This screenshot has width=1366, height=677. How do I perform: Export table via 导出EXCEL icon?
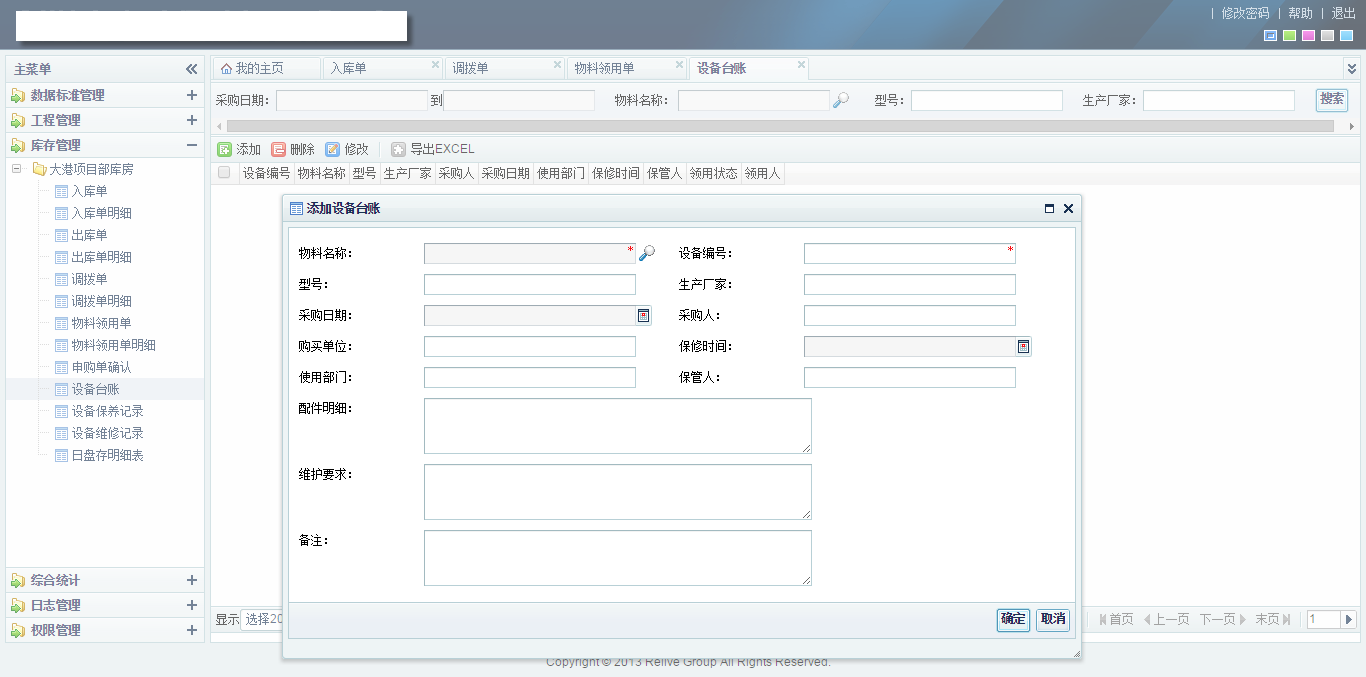coord(399,149)
